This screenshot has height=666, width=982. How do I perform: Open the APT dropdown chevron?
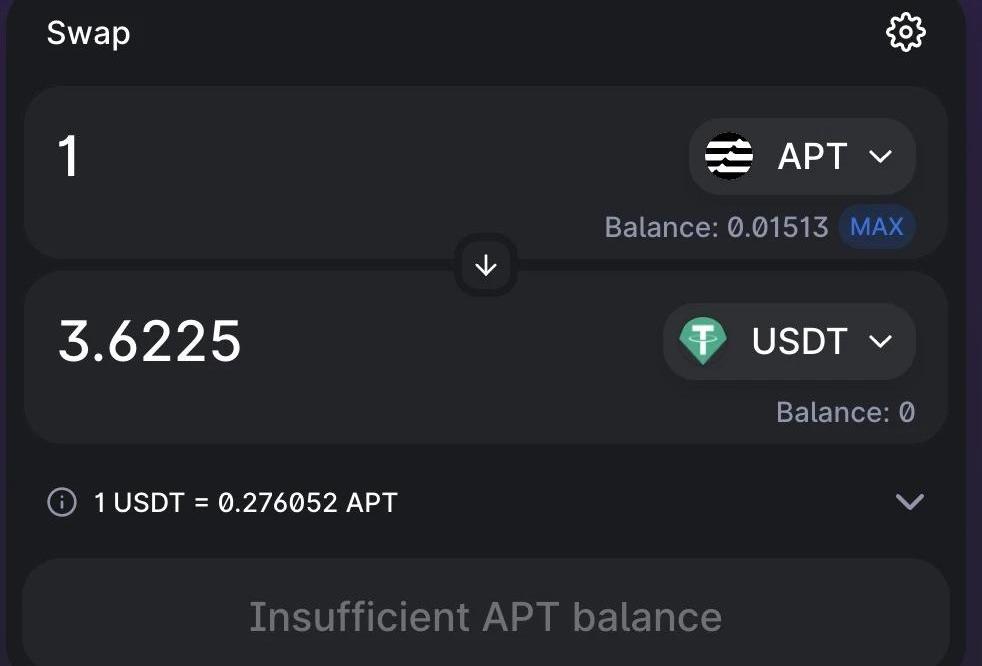coord(880,156)
